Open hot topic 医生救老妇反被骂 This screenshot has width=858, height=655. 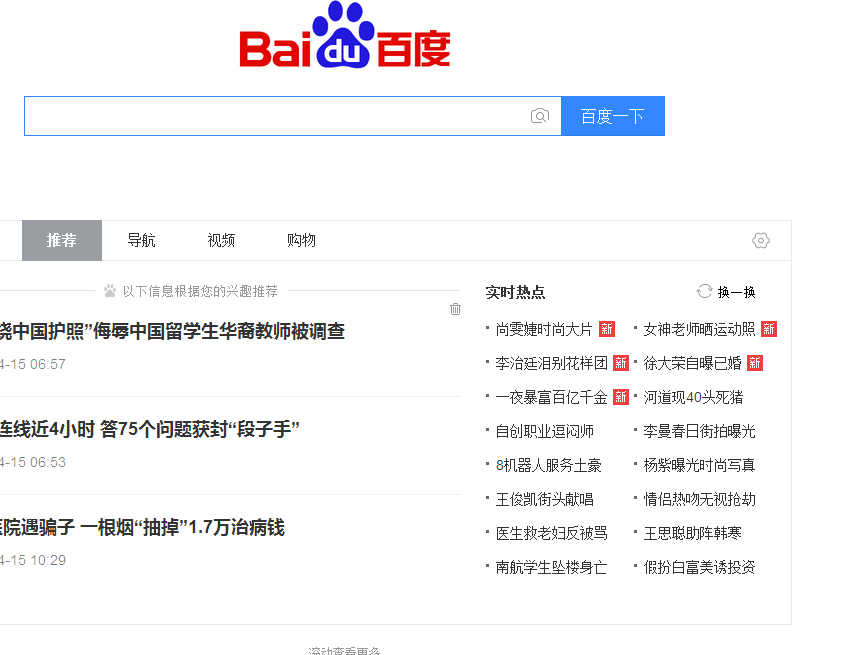552,533
